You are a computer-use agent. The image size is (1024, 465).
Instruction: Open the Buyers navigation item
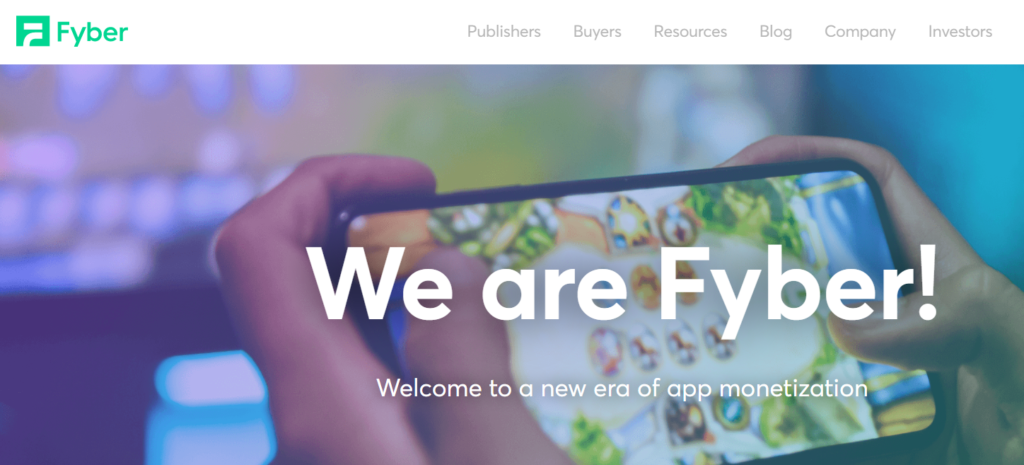pyautogui.click(x=597, y=31)
